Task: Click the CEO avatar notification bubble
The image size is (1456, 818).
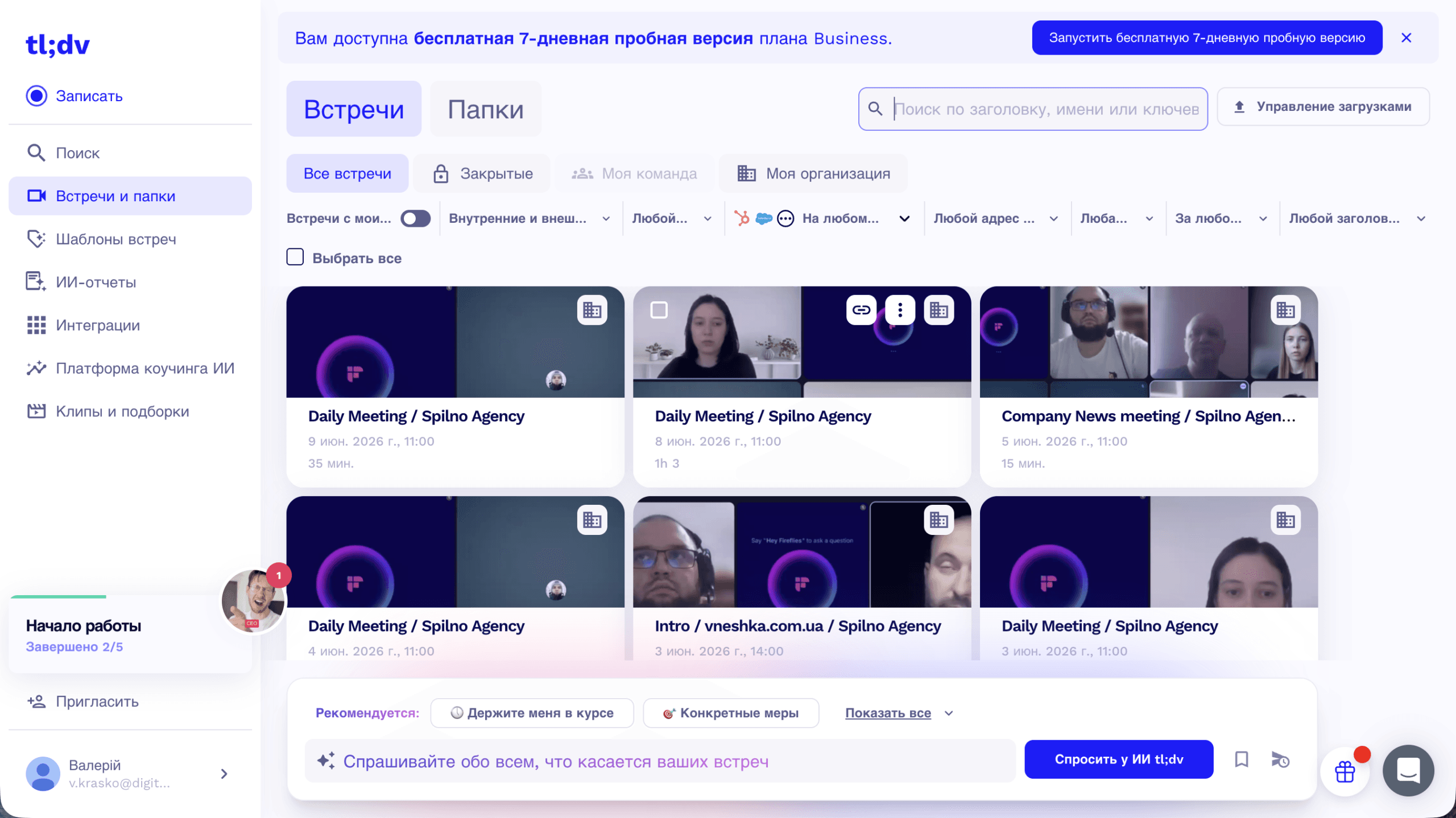Action: click(x=254, y=601)
